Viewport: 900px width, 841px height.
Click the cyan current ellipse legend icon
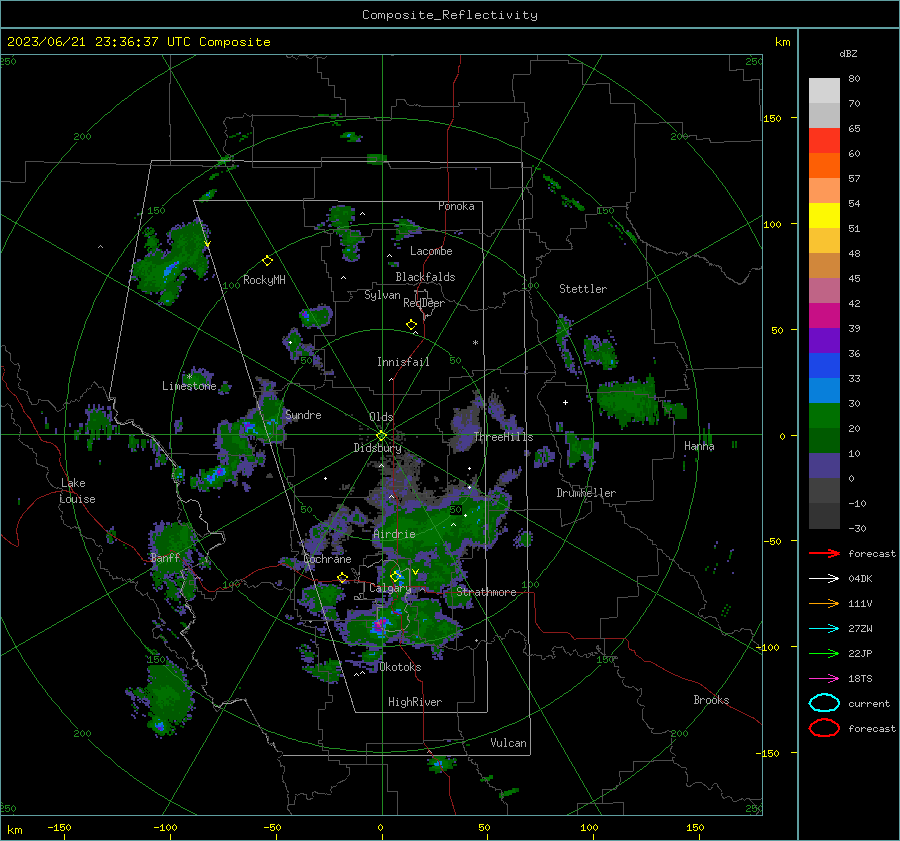coord(824,703)
